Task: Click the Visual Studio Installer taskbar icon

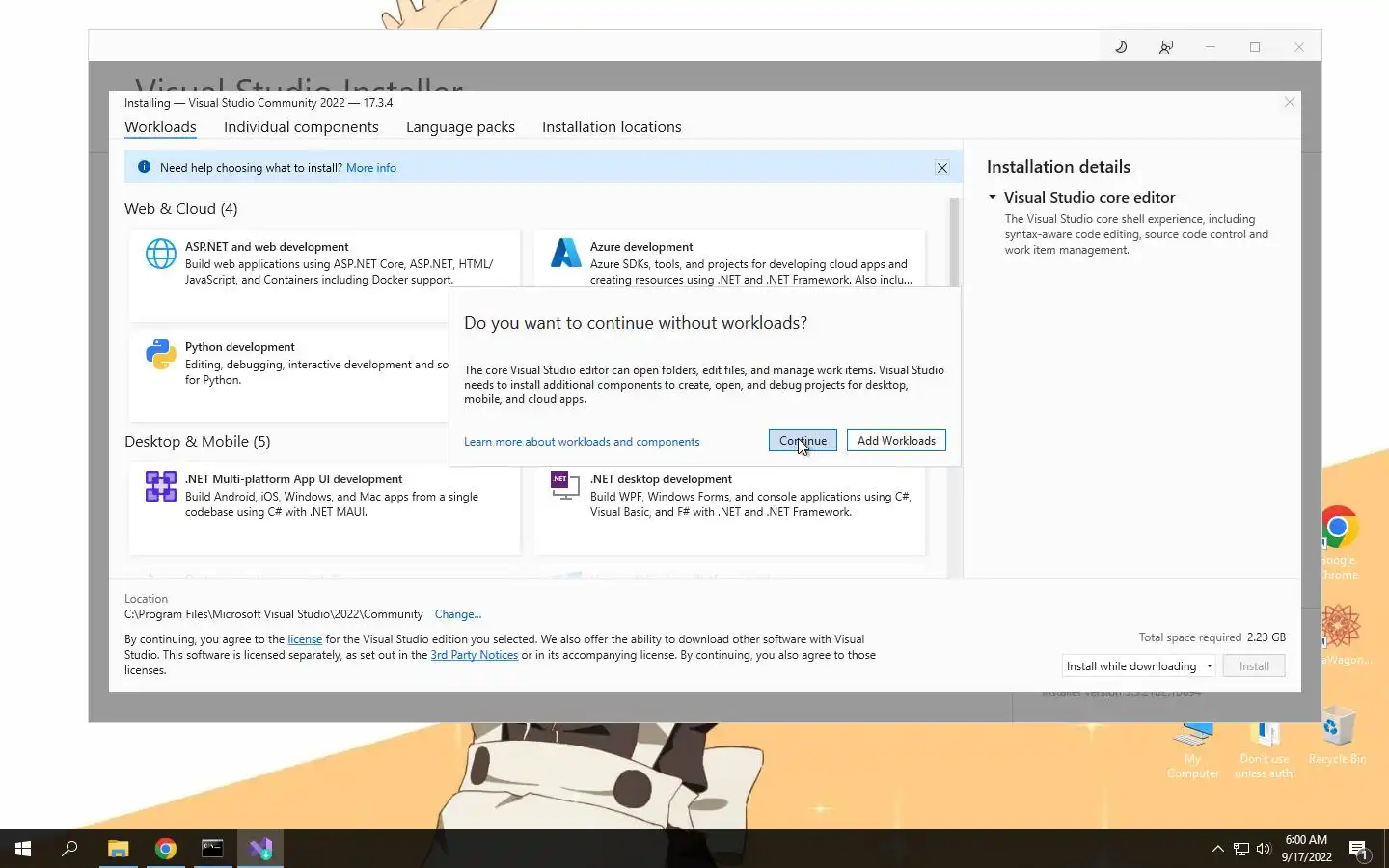Action: pos(260,849)
